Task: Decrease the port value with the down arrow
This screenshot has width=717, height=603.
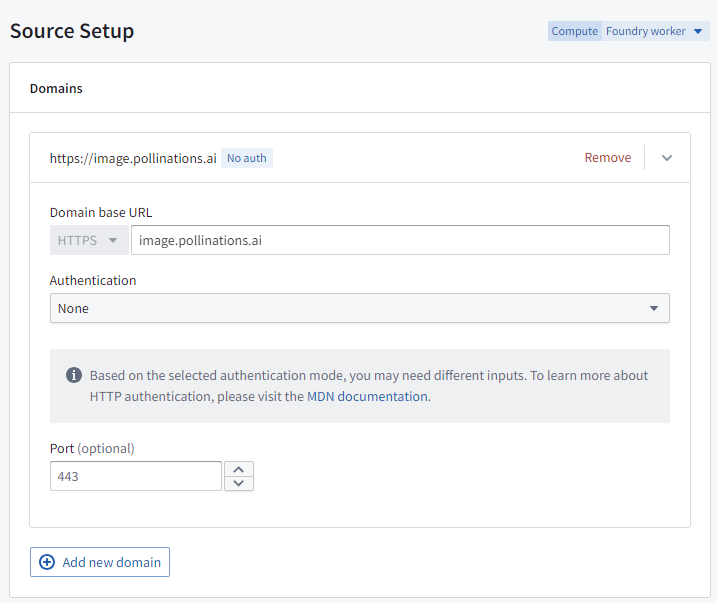Action: (239, 483)
